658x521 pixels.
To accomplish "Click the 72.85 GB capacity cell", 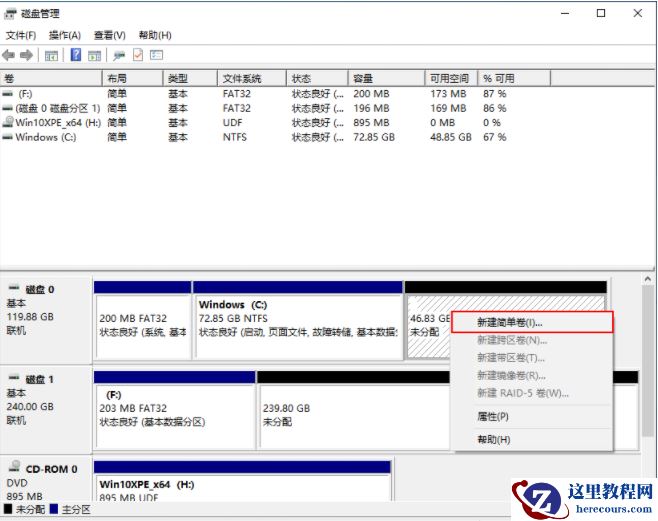I will [x=374, y=137].
